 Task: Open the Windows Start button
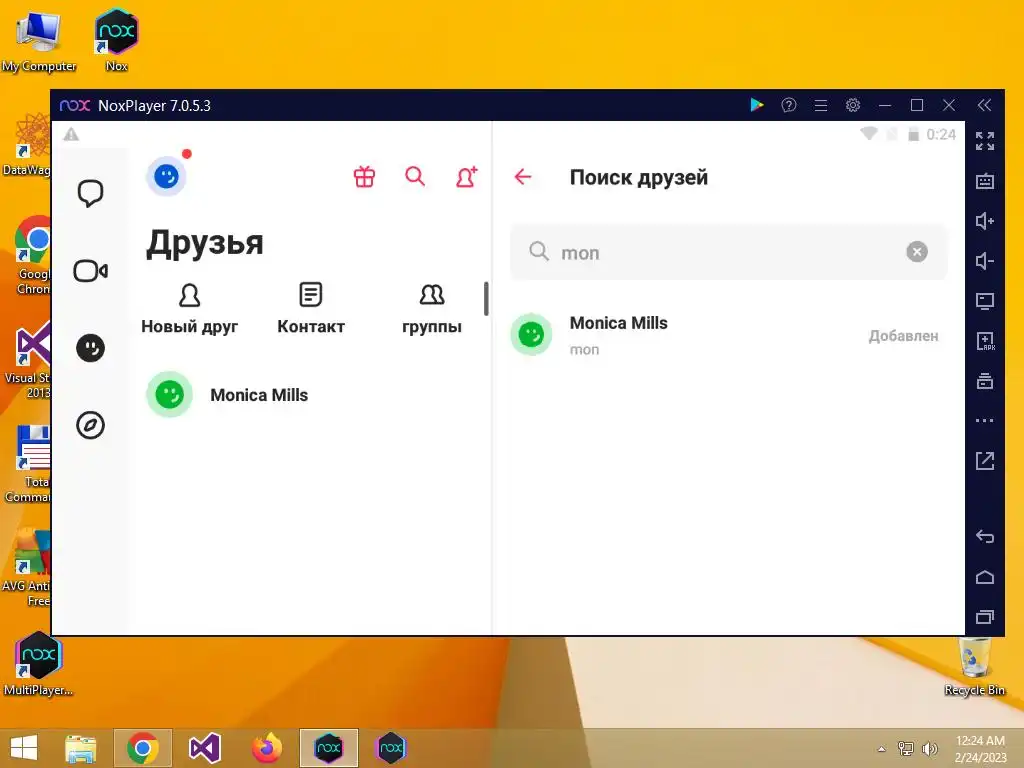24,748
